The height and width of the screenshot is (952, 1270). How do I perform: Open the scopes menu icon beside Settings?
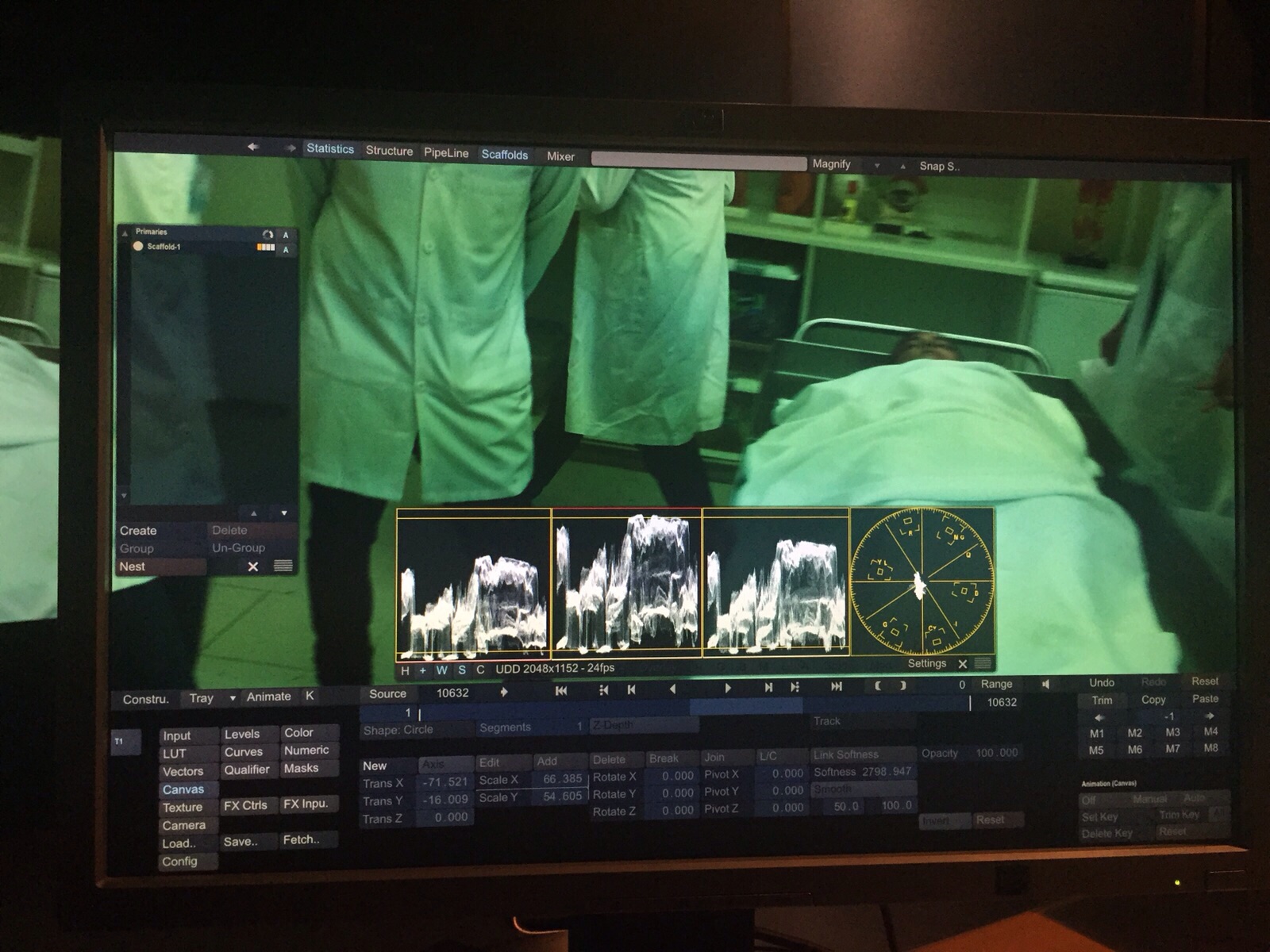tap(983, 663)
